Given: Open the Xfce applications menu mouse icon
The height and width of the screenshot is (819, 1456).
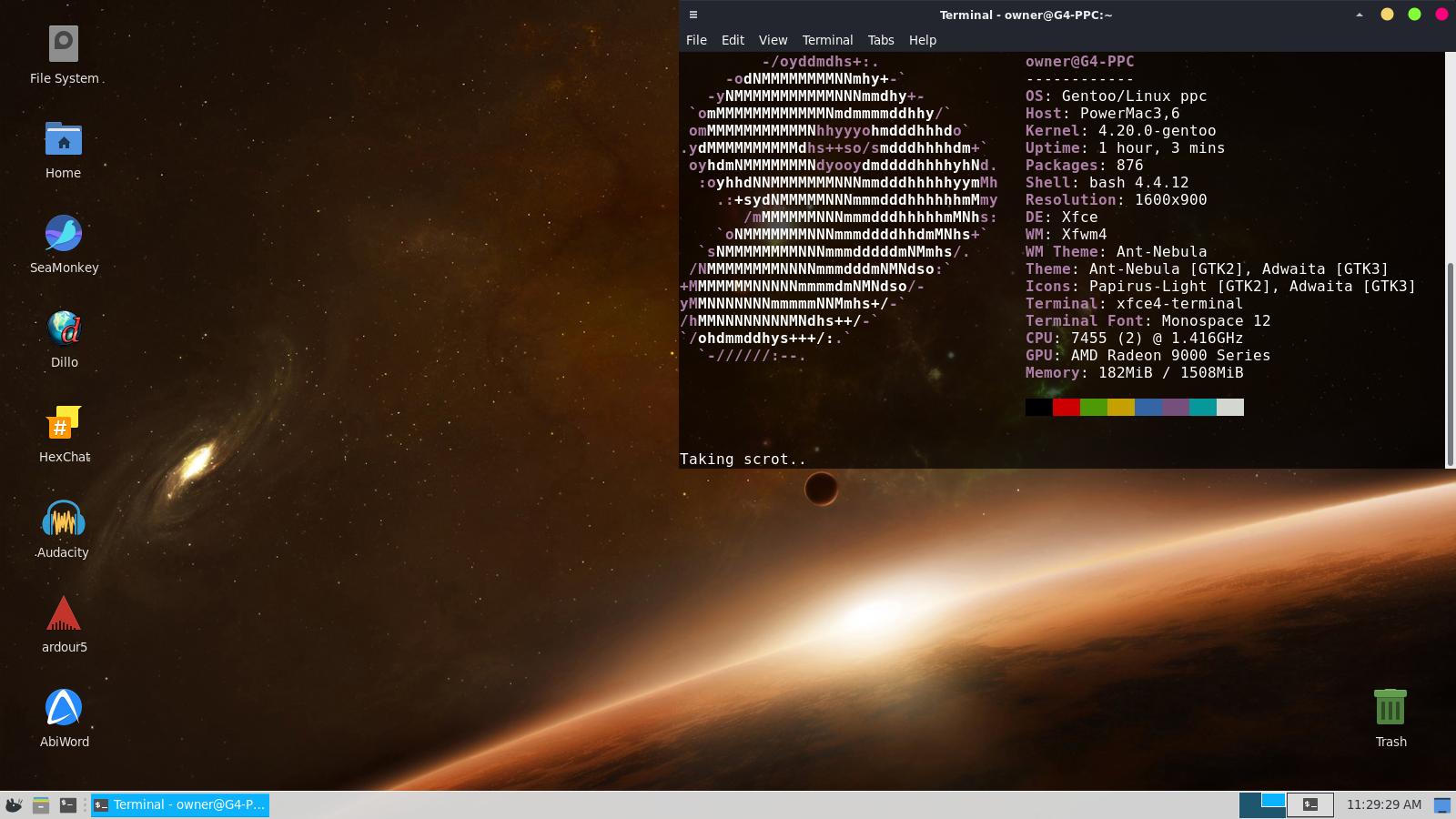Looking at the screenshot, I should coord(14,804).
